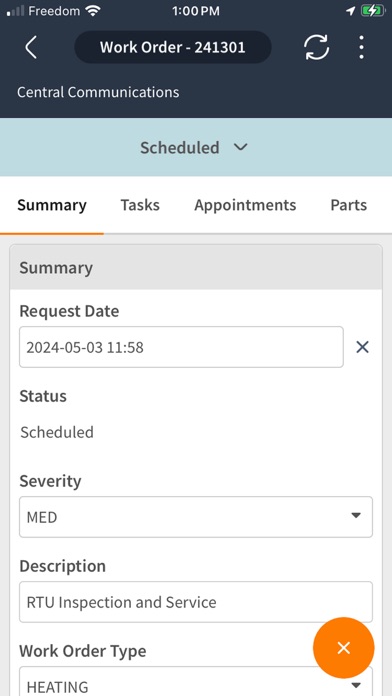392x696 pixels.
Task: Open the three-dot overflow menu
Action: click(361, 47)
